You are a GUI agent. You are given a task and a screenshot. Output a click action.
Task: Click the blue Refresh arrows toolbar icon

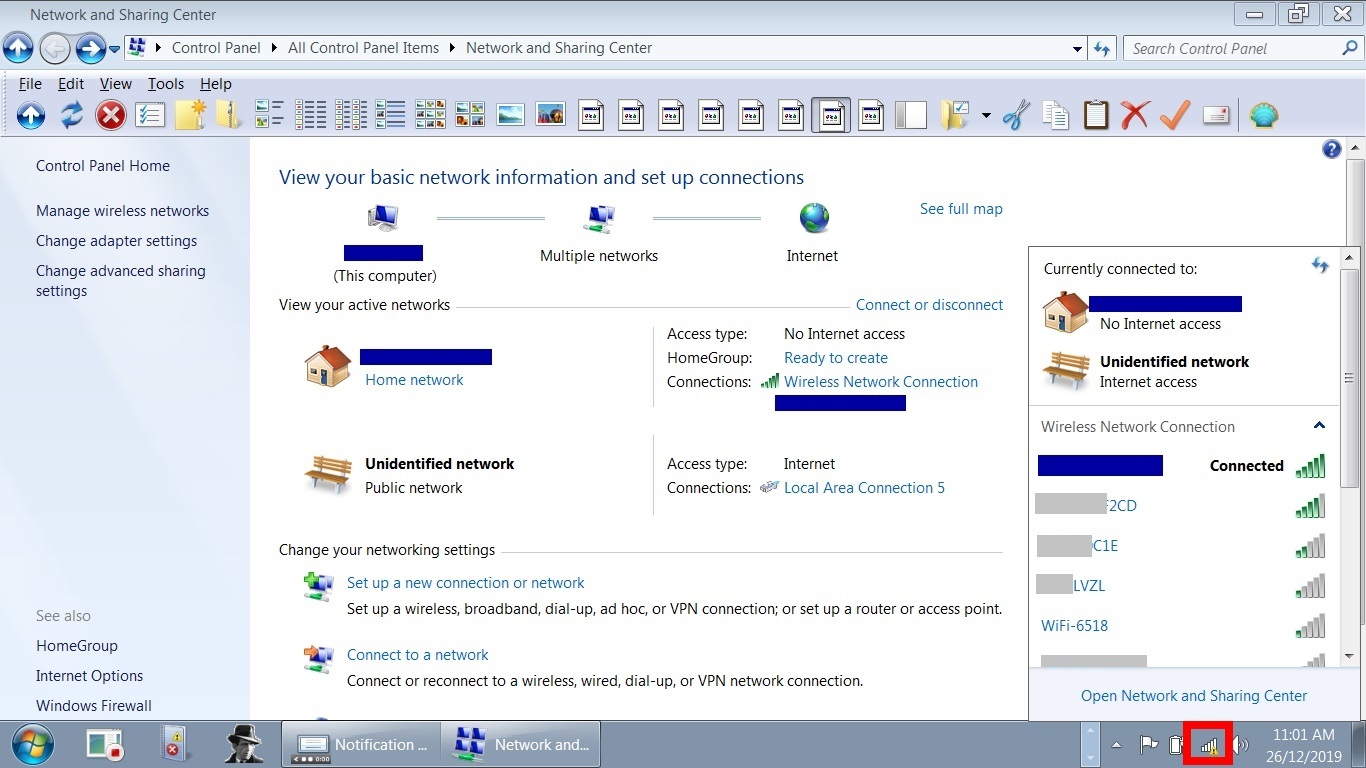pyautogui.click(x=71, y=116)
